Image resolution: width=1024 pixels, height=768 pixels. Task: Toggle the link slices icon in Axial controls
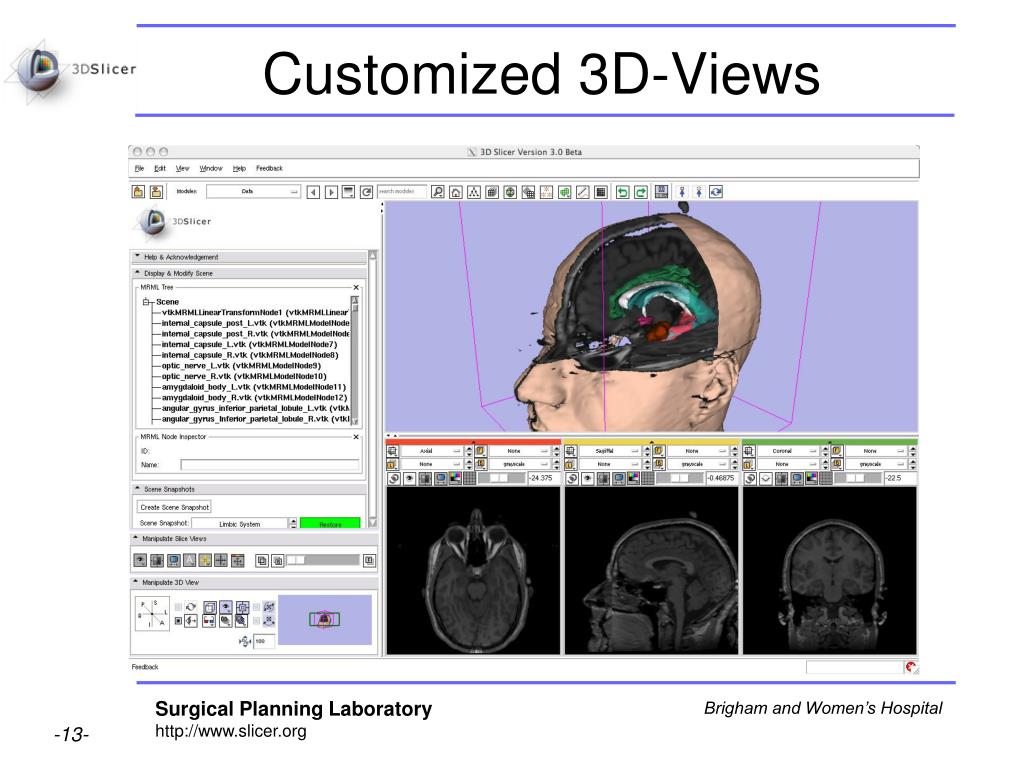coord(394,478)
